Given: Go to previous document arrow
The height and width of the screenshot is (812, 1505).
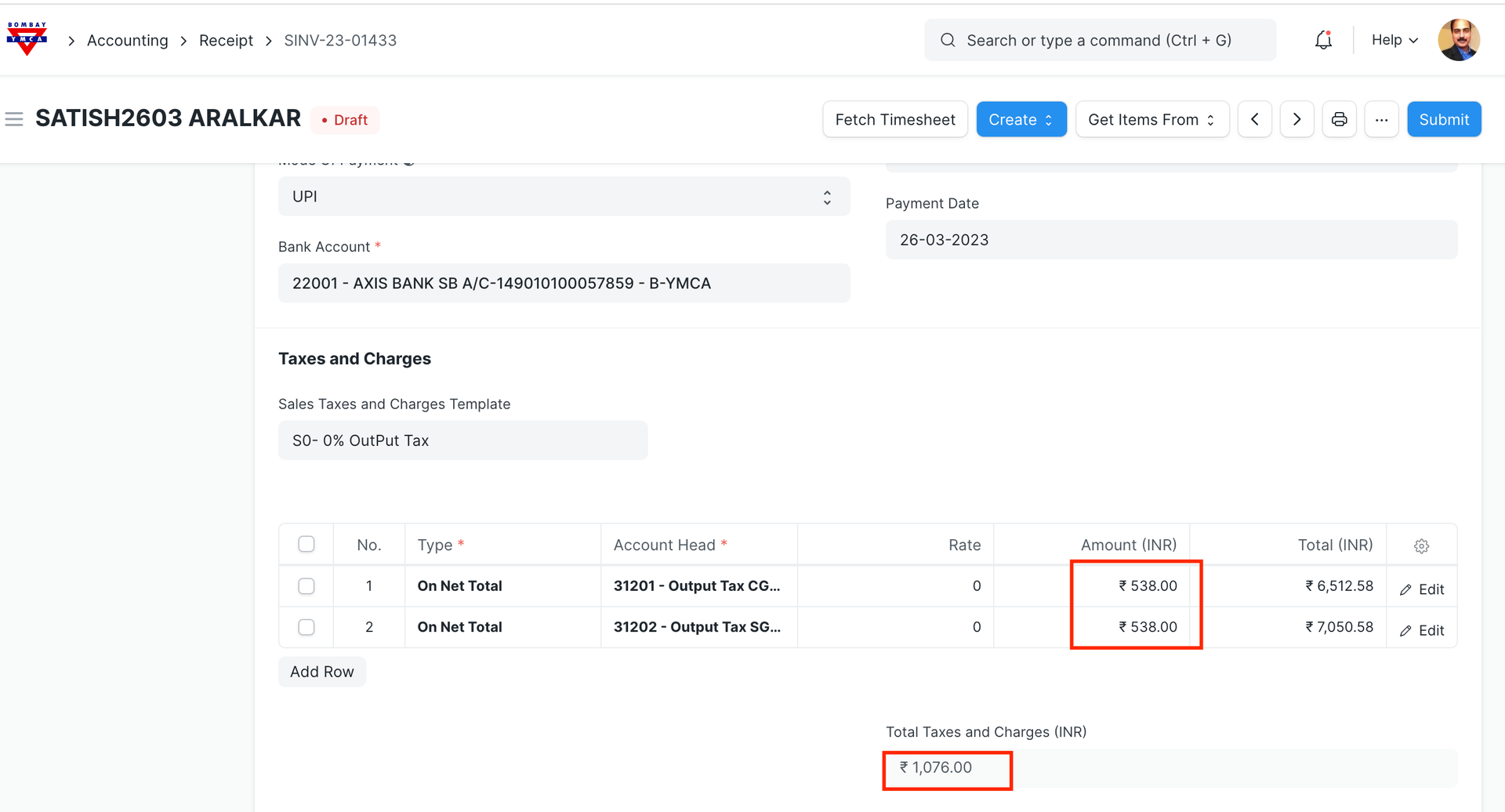Looking at the screenshot, I should coord(1254,119).
